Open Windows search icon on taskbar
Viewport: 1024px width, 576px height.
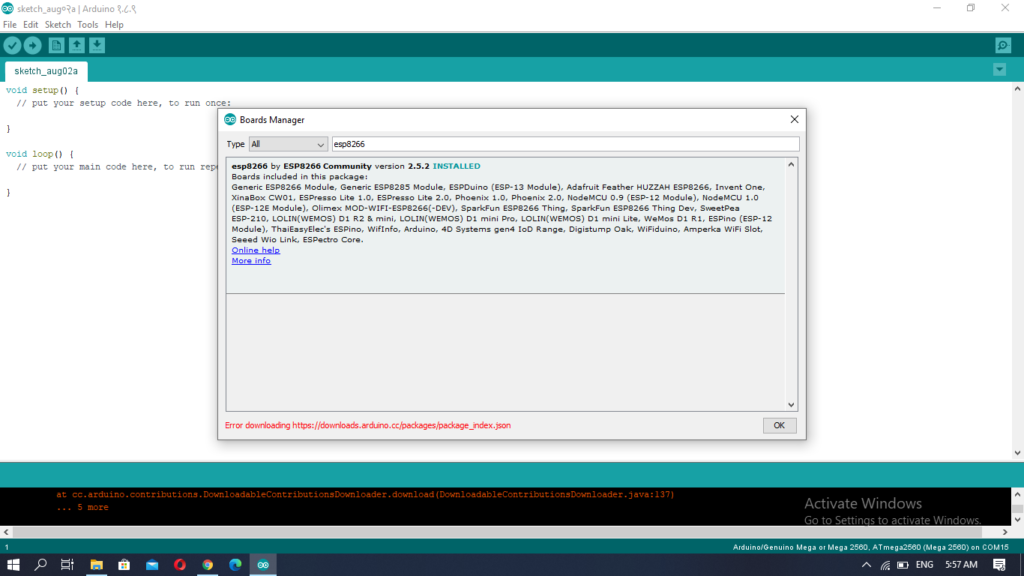tap(40, 565)
